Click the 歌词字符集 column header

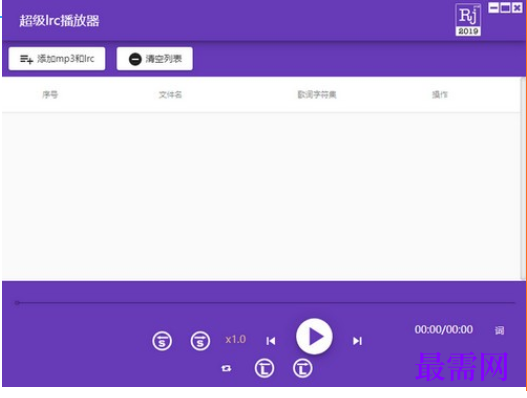tap(317, 94)
